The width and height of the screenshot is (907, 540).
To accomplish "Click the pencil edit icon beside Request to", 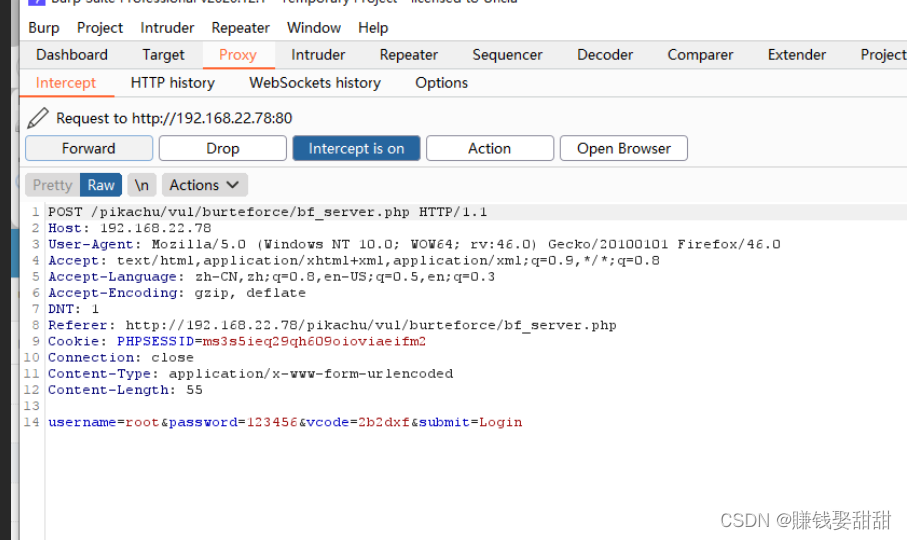I will coord(38,118).
